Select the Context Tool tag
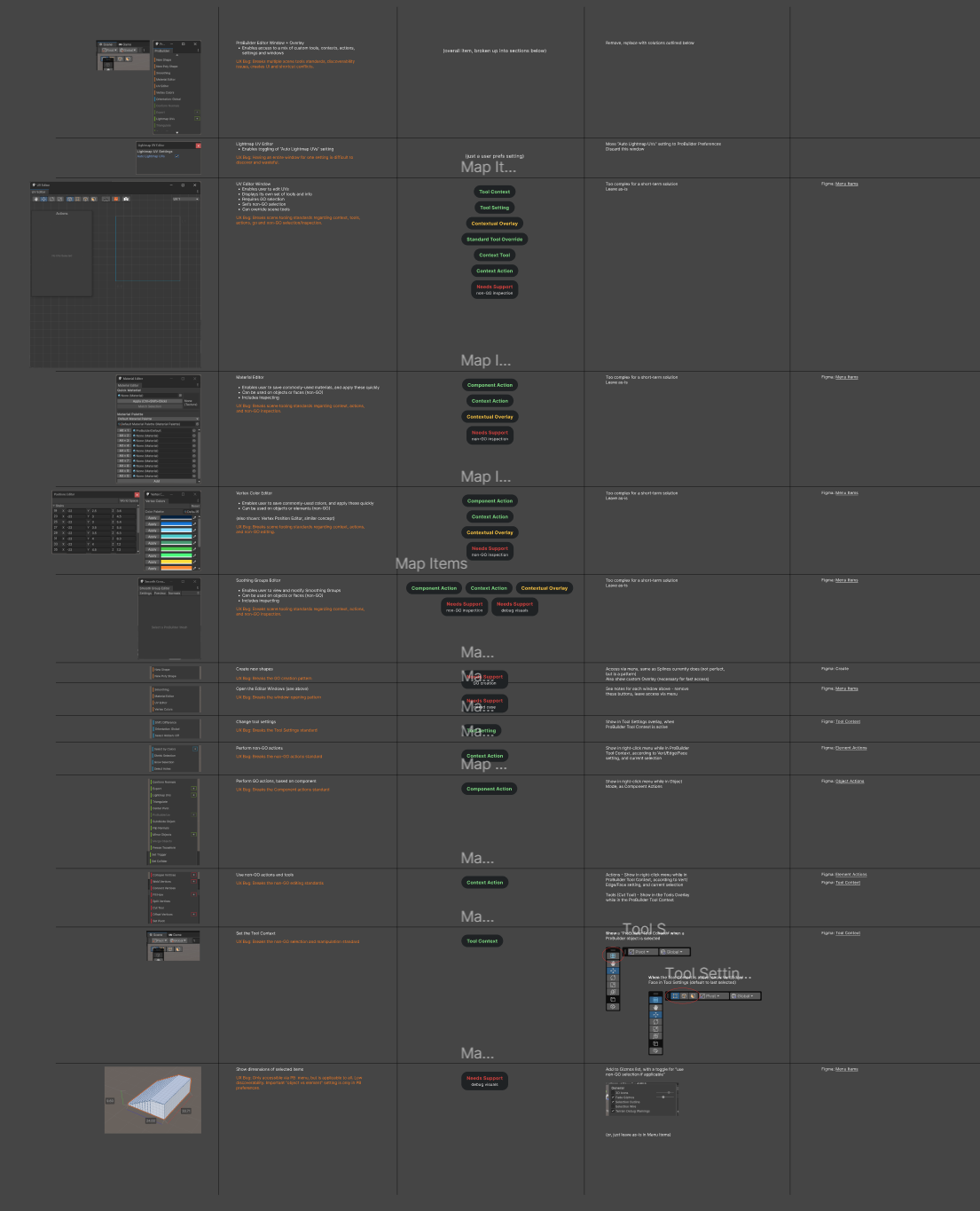Viewport: 980px width, 1211px height. tap(495, 256)
